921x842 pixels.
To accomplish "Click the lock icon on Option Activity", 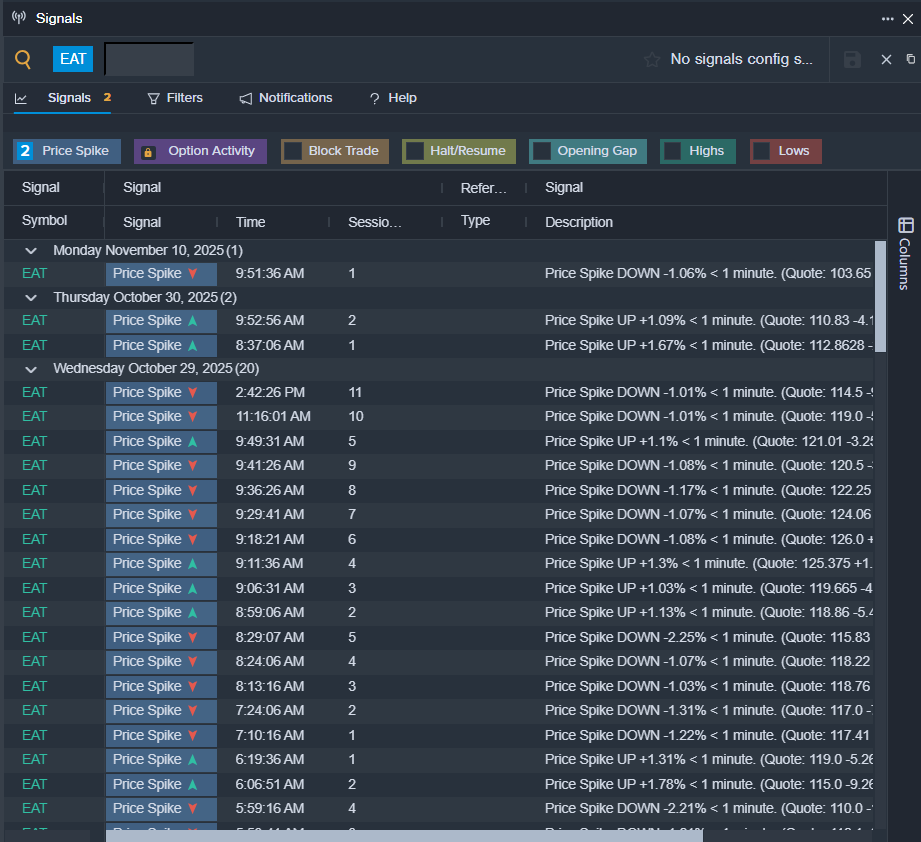I will [x=148, y=152].
